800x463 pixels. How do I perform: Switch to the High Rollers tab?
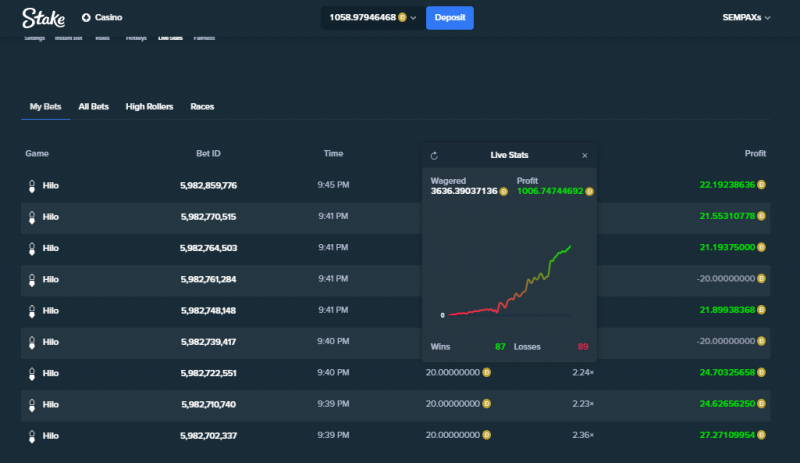tap(149, 107)
